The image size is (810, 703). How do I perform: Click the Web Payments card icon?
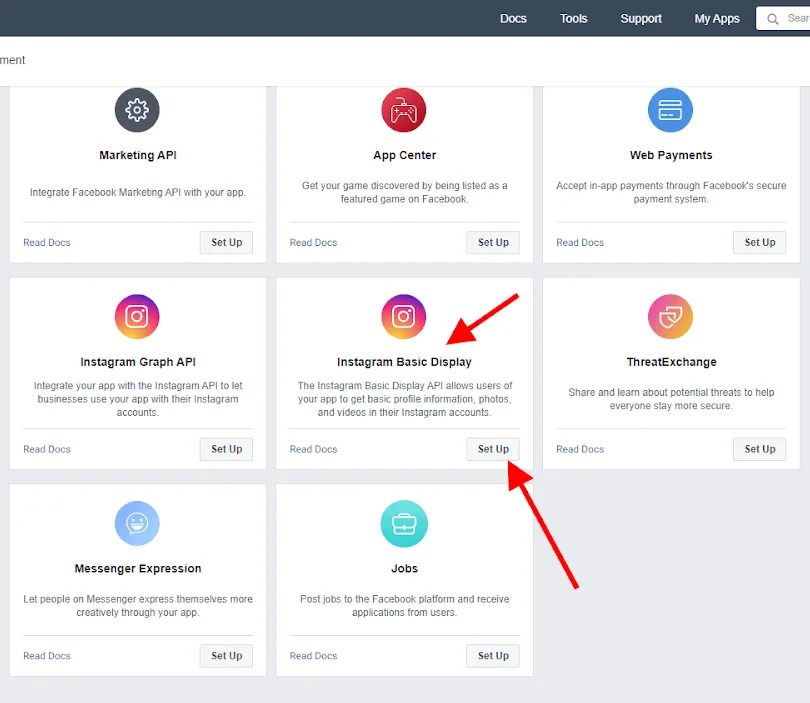pos(670,110)
